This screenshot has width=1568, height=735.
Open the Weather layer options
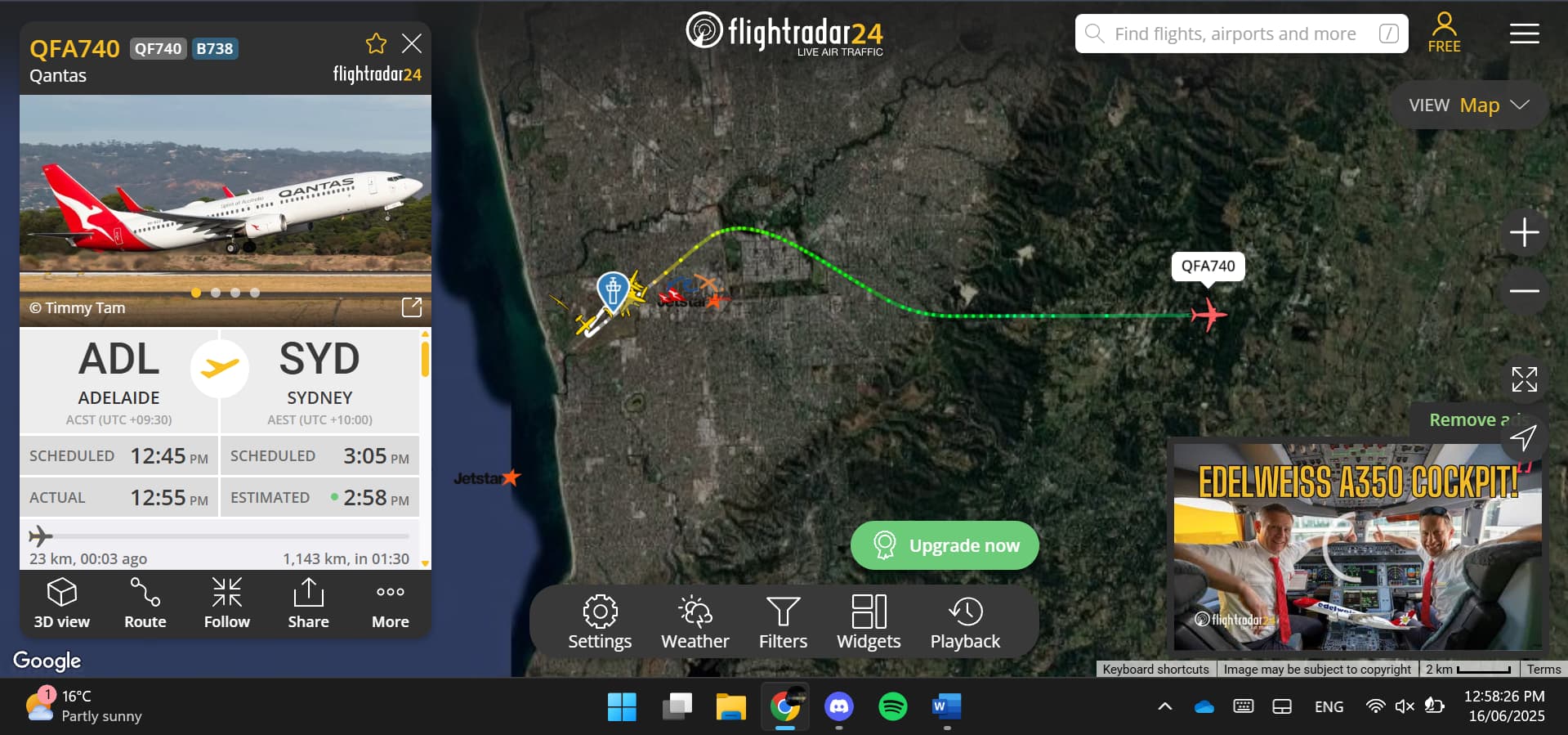click(x=695, y=622)
